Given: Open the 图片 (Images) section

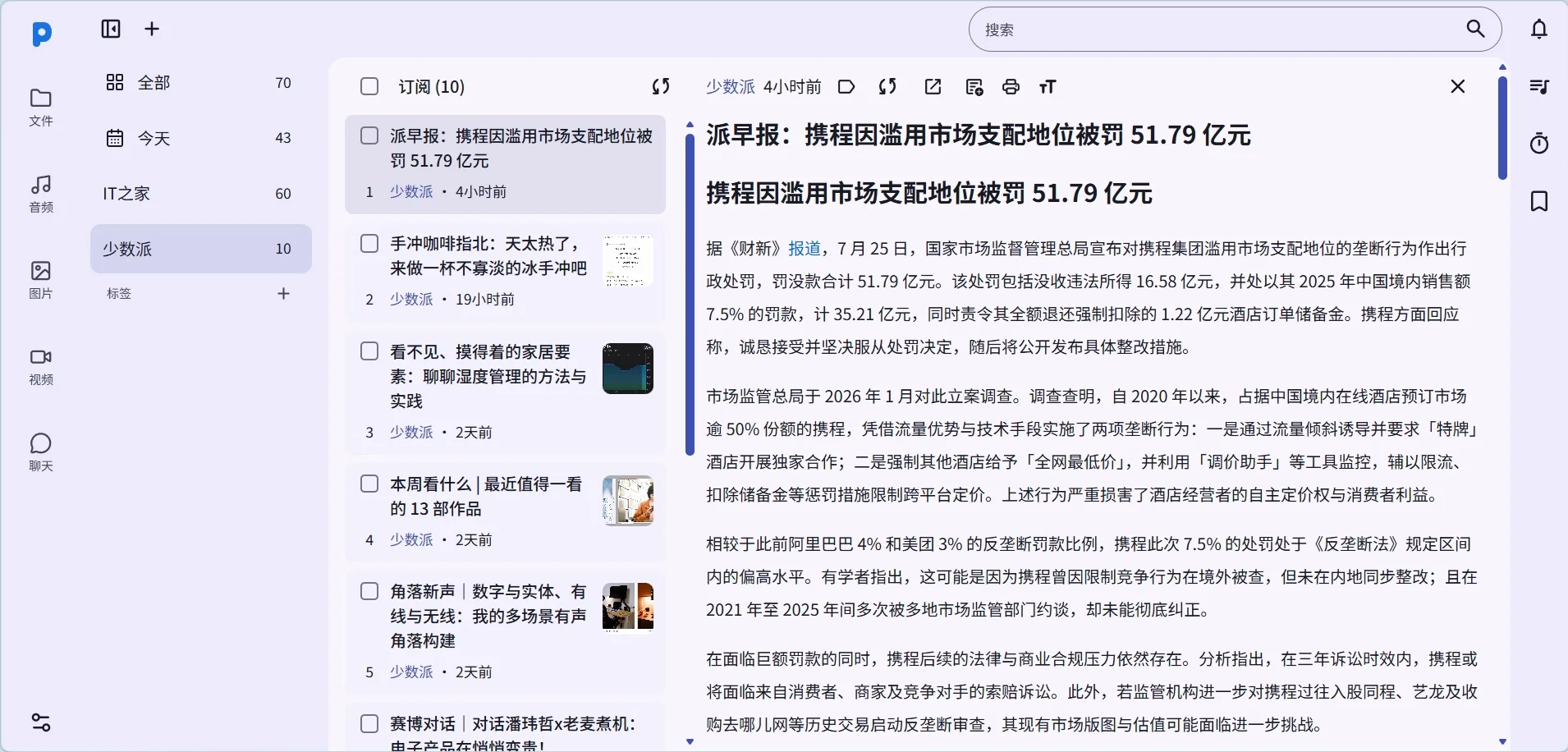Looking at the screenshot, I should [x=41, y=280].
